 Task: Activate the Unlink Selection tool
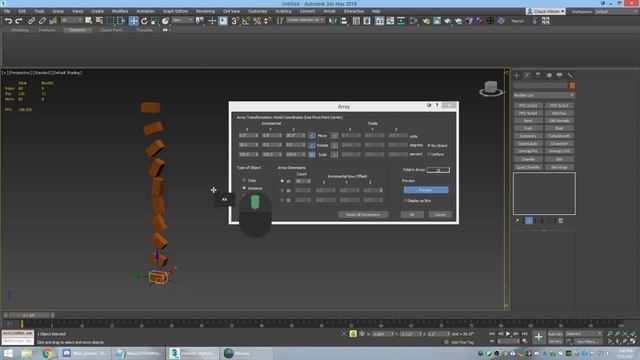point(42,21)
